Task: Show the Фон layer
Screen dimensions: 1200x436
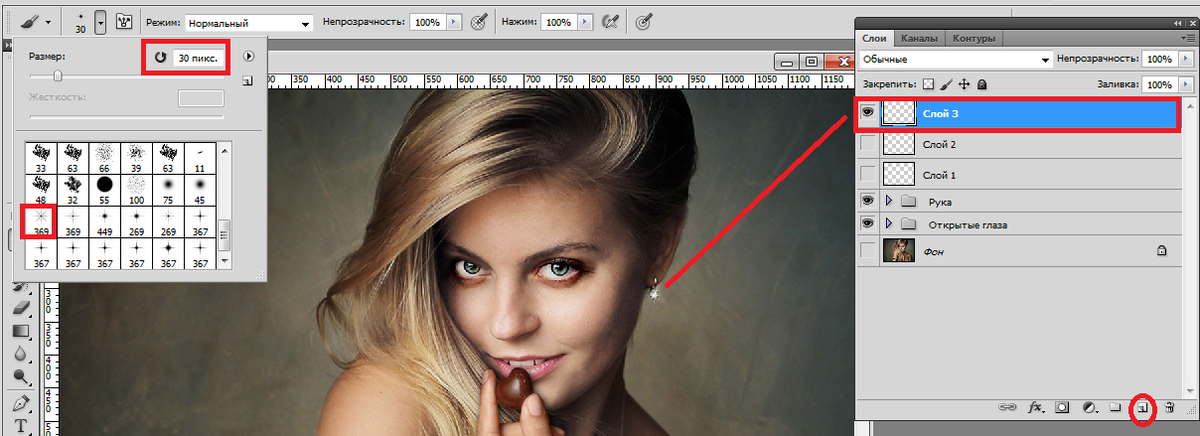Action: coord(867,252)
